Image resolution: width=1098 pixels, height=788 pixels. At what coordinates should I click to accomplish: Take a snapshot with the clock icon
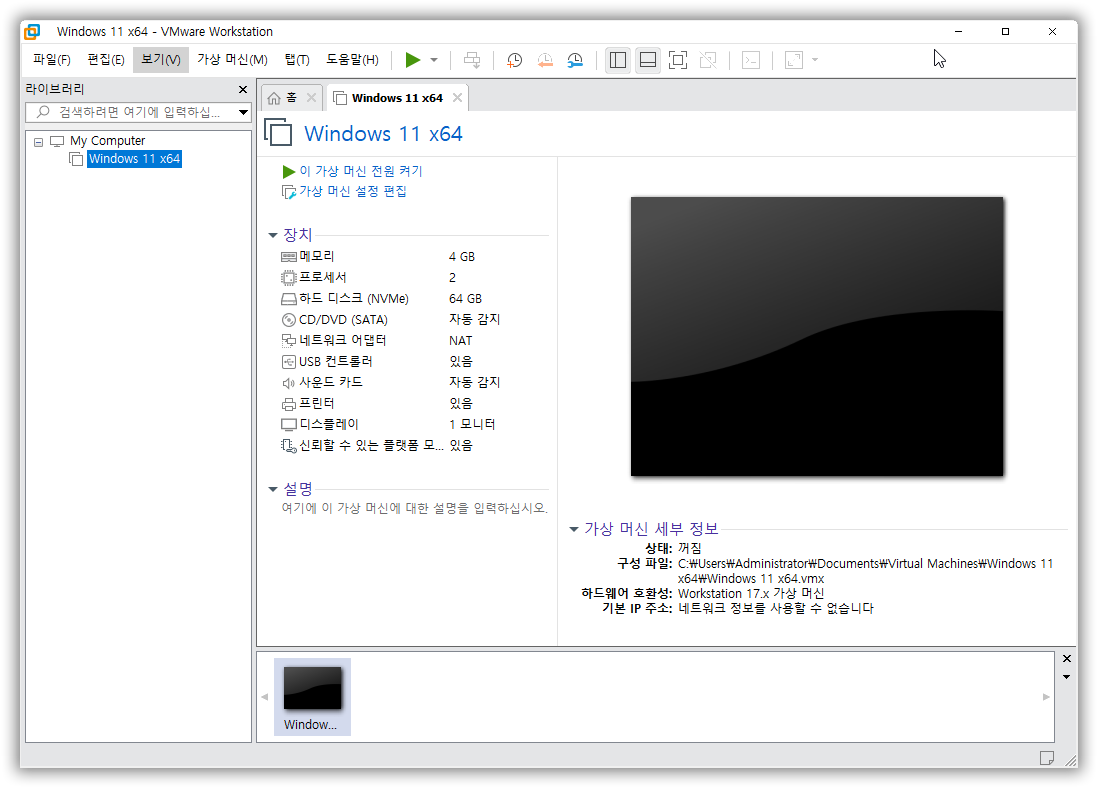(515, 60)
